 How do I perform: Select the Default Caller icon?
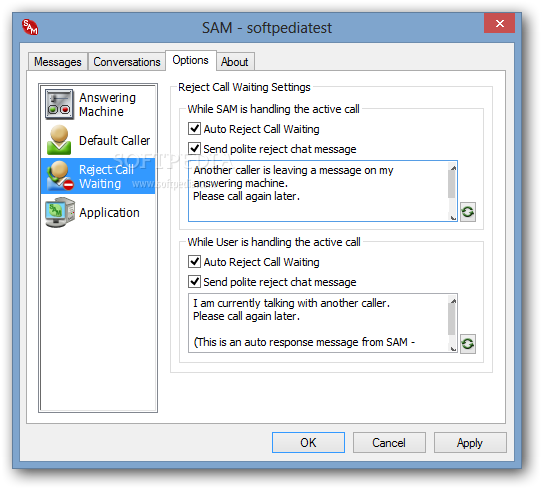(x=59, y=140)
